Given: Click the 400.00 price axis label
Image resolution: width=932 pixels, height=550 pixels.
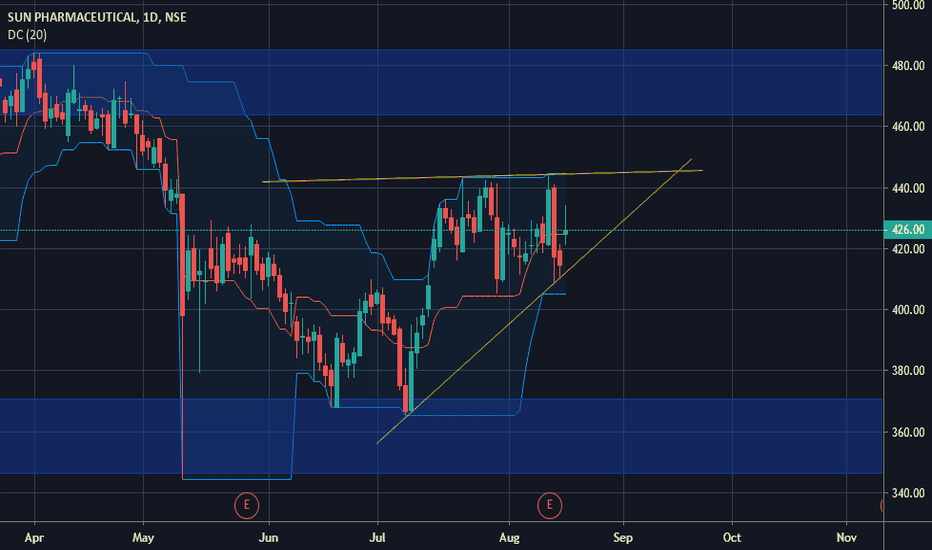Looking at the screenshot, I should (908, 310).
